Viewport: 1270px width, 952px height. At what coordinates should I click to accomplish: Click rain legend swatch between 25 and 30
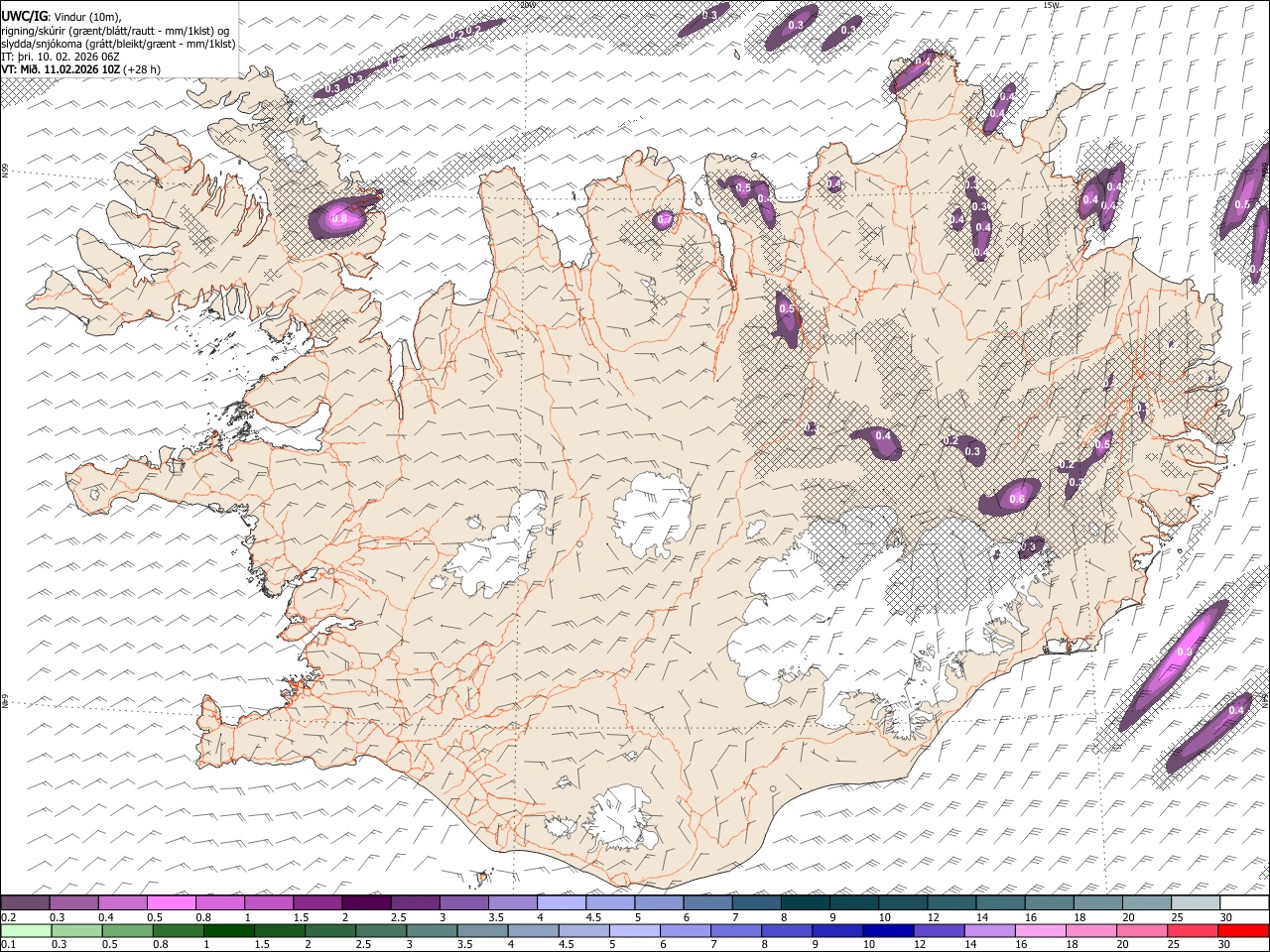pos(1192,931)
